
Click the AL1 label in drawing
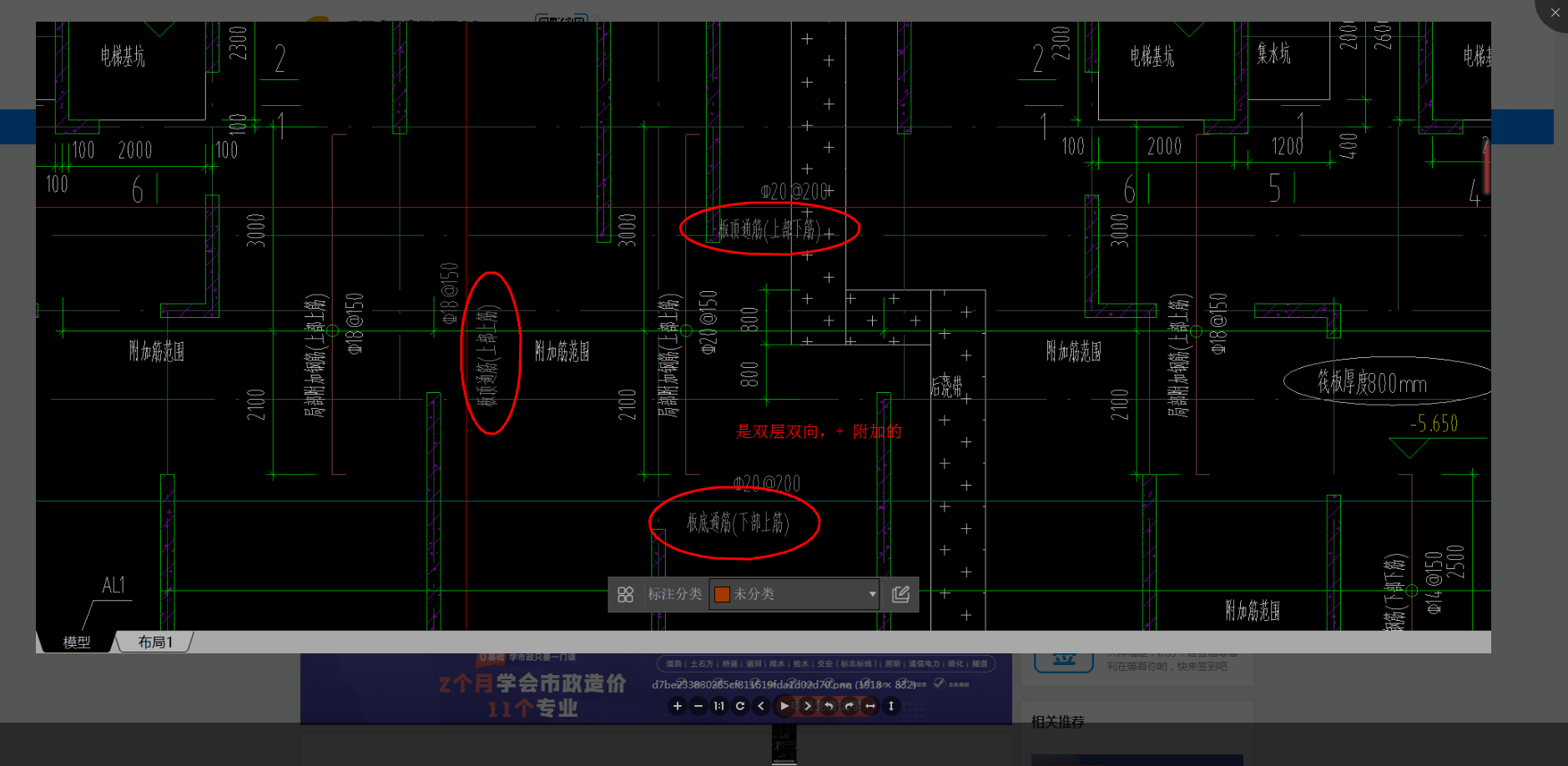[x=113, y=585]
